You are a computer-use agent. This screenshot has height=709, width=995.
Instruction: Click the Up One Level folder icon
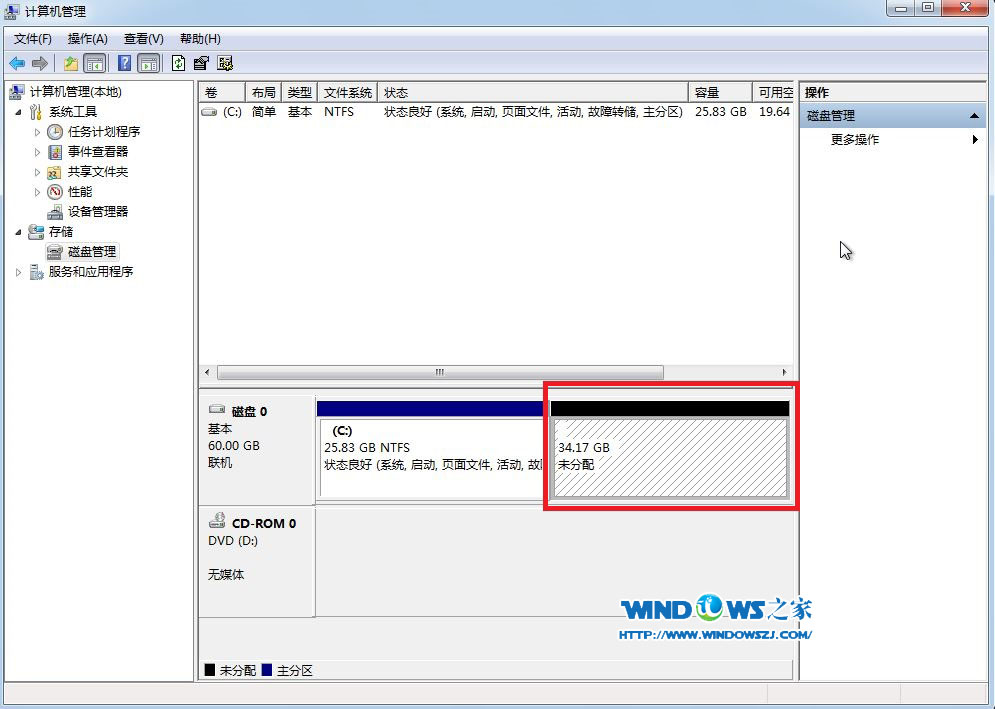71,63
